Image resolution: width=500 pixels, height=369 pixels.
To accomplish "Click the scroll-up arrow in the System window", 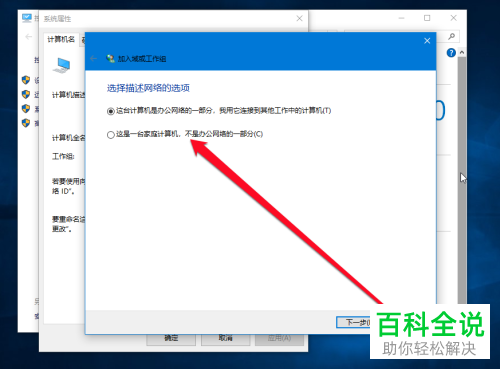I will [x=462, y=52].
